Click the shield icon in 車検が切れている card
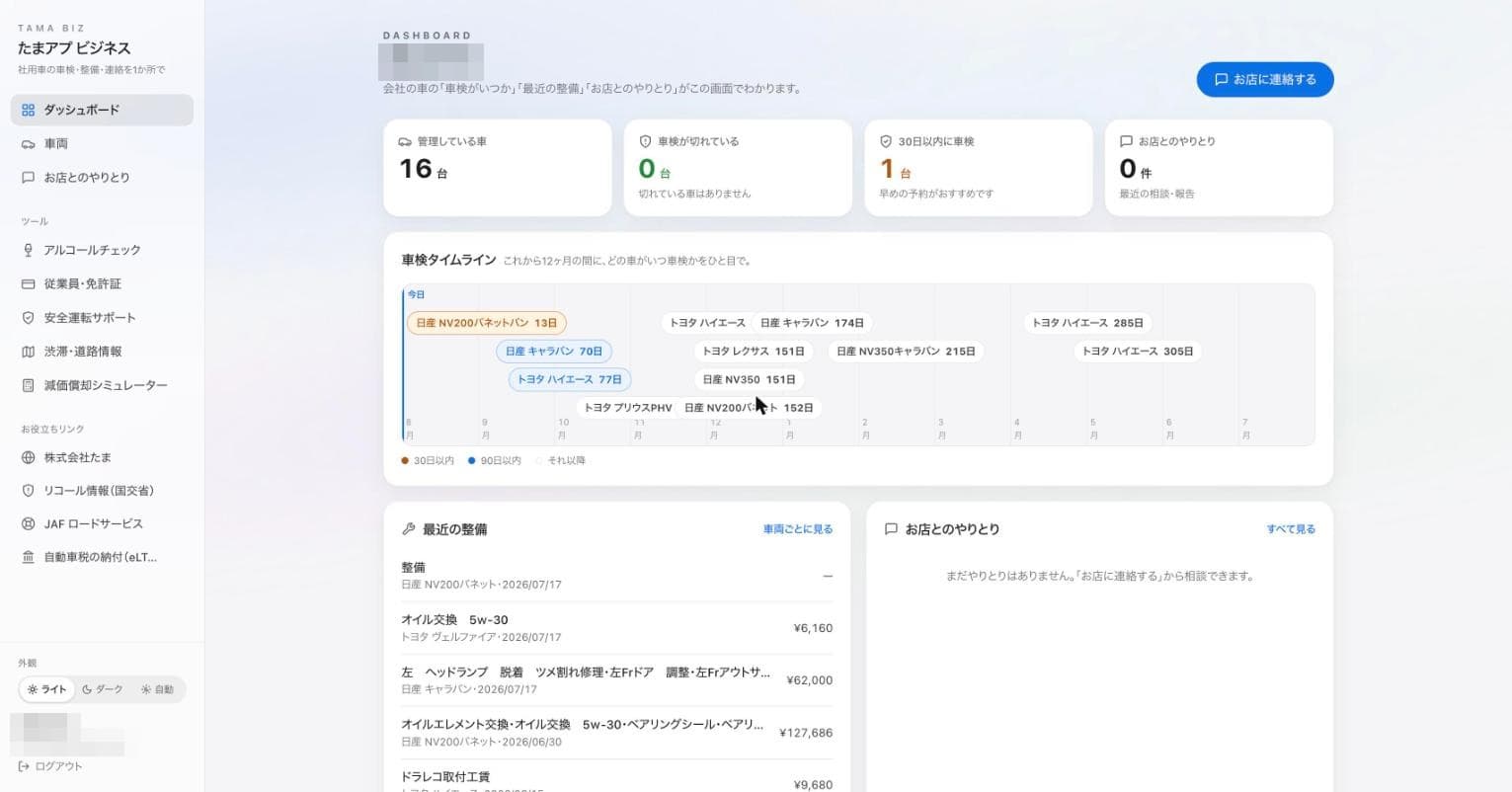Viewport: 1512px width, 792px height. 645,141
